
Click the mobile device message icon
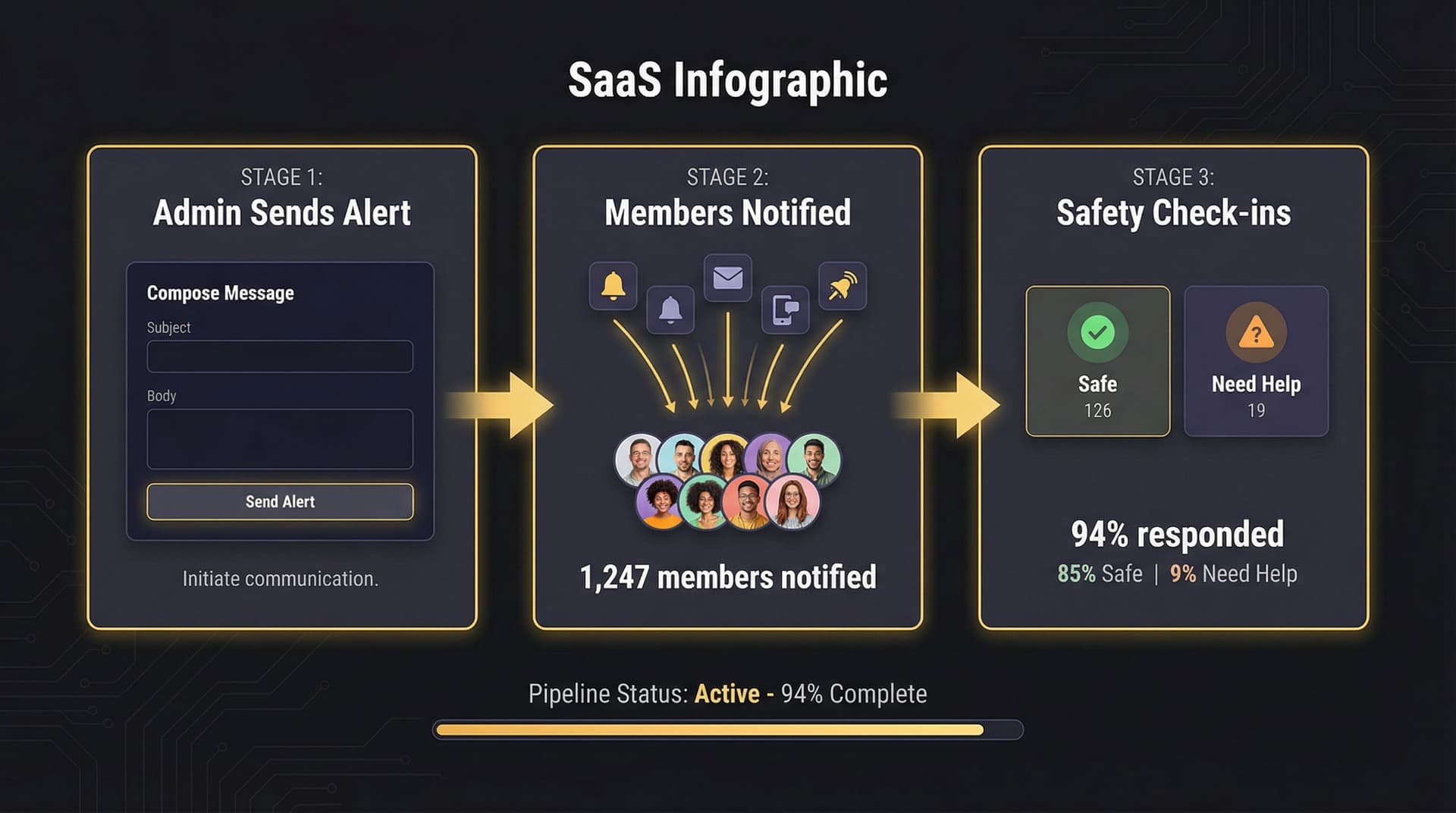785,309
